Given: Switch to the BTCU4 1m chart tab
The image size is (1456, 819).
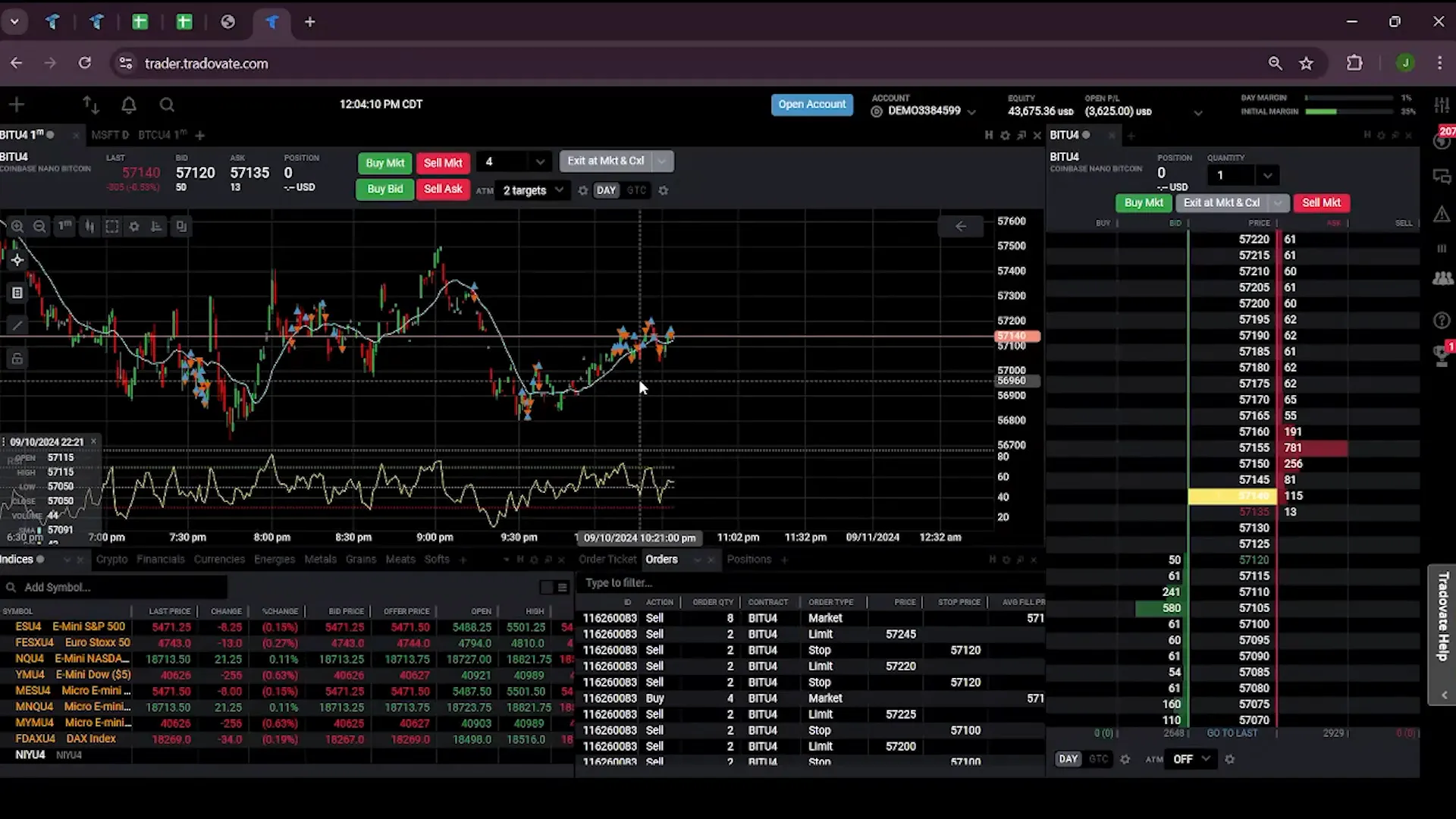Looking at the screenshot, I should point(162,135).
